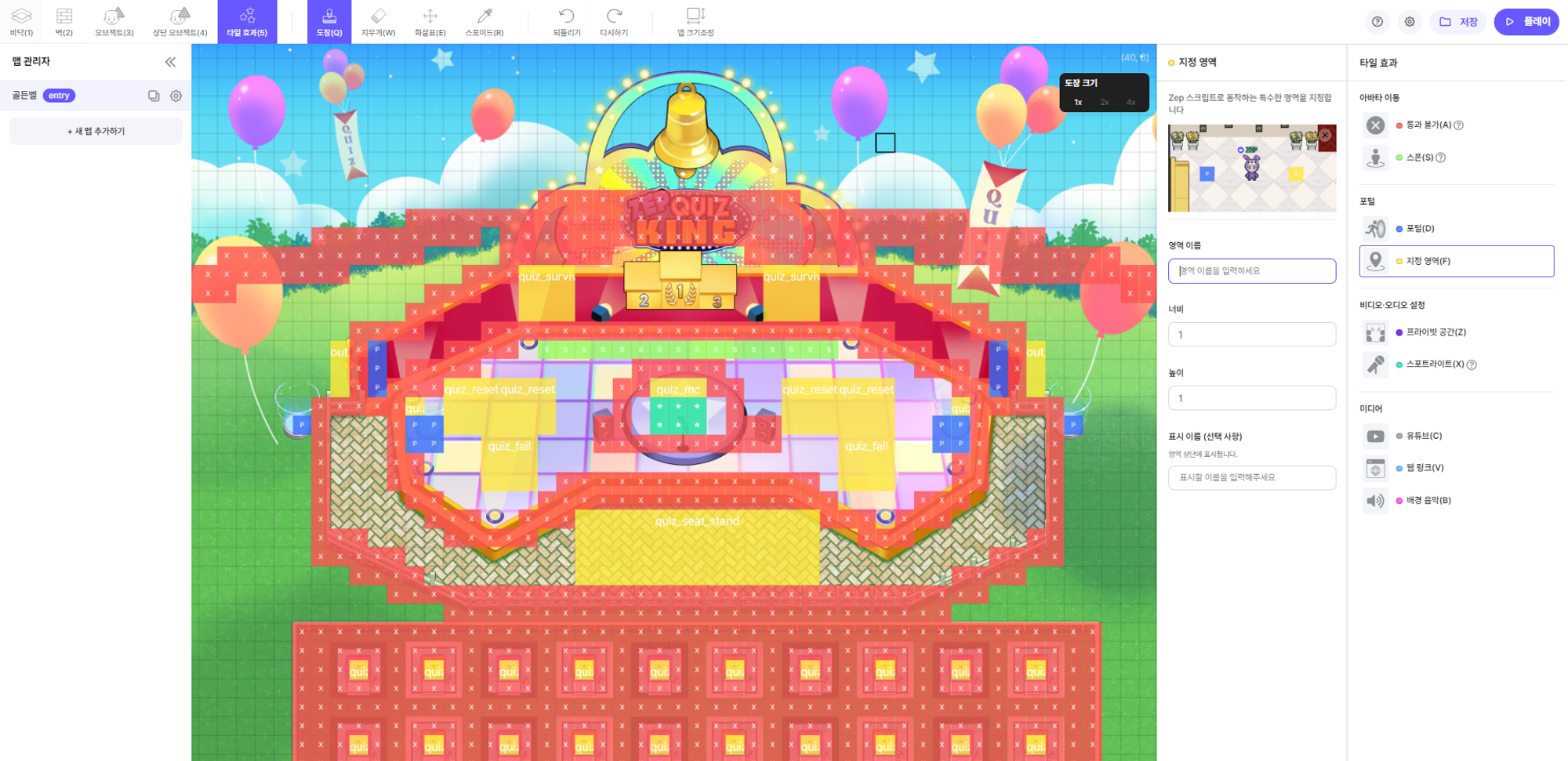Select the 골든벨 map entry
The height and width of the screenshot is (761, 1568).
click(96, 96)
